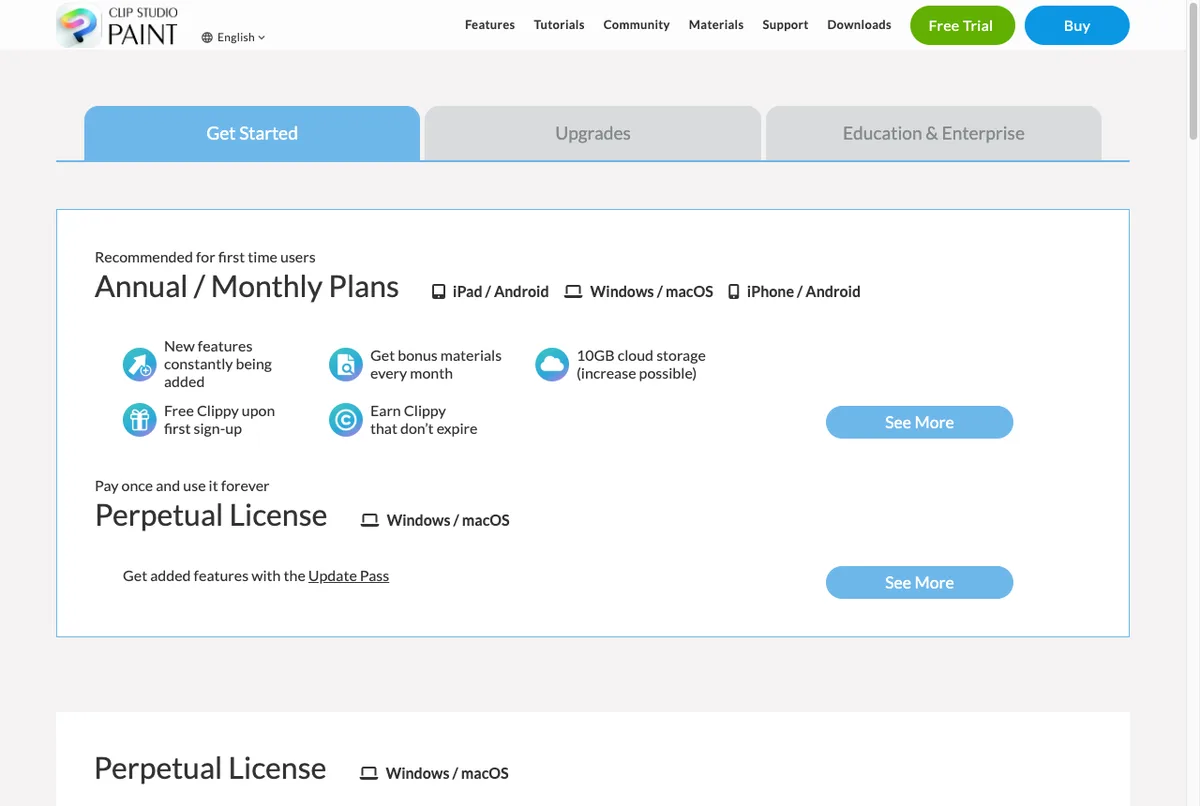The height and width of the screenshot is (806, 1200).
Task: Go to Downloads in the nav bar
Action: pyautogui.click(x=859, y=25)
